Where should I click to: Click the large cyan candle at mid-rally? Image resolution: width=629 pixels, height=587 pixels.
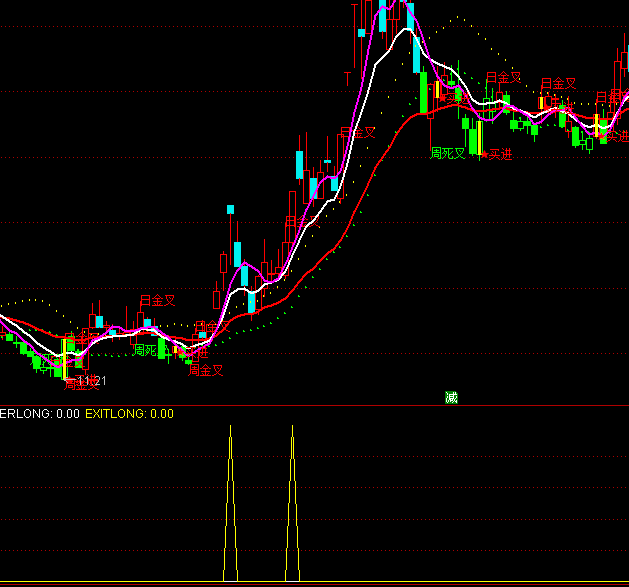pos(300,165)
